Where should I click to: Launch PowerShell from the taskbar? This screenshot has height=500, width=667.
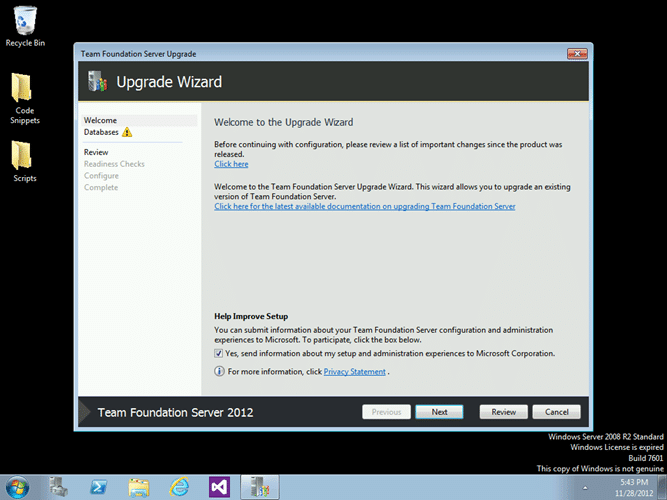click(x=99, y=487)
